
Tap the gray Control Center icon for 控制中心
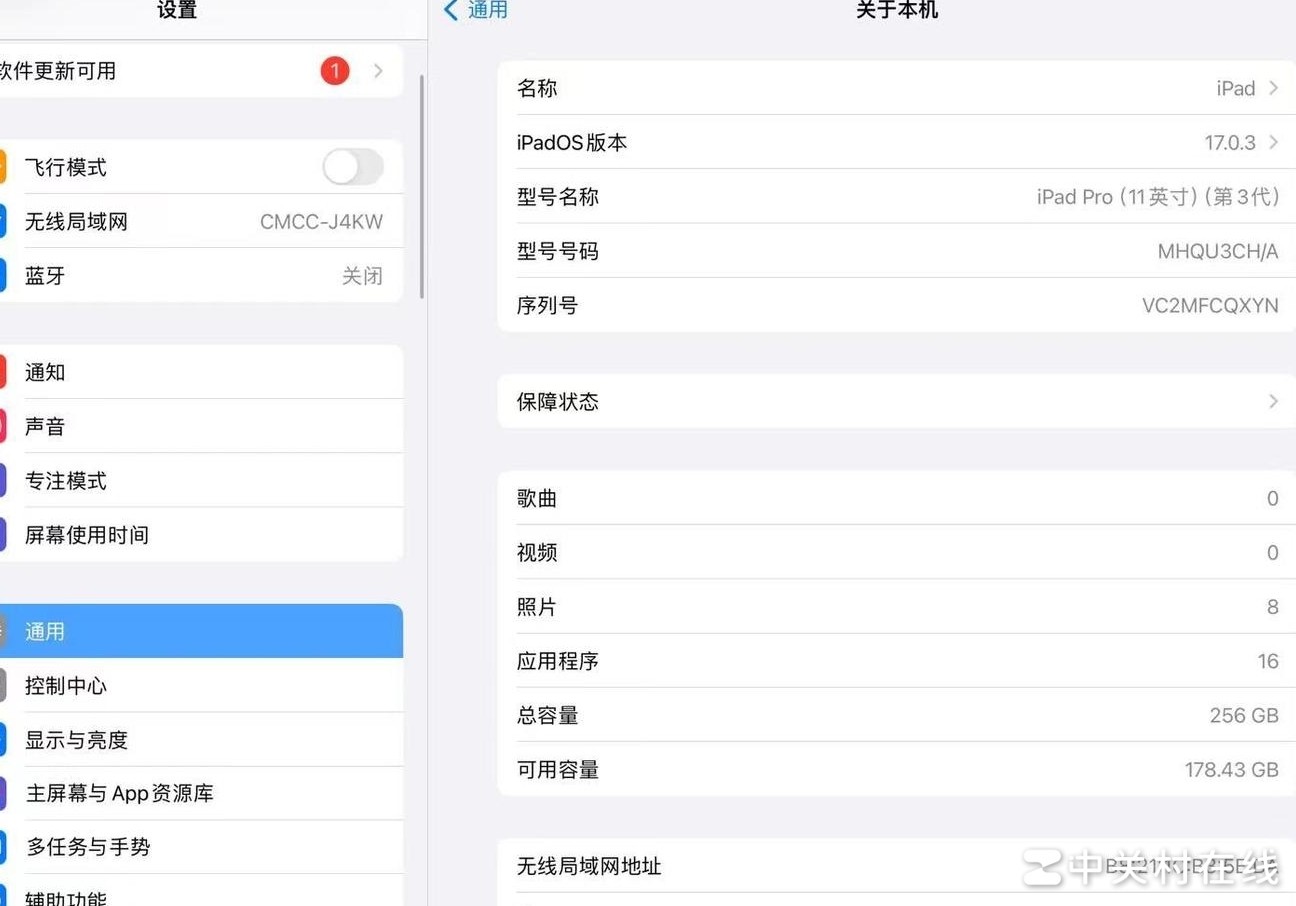(x=4, y=686)
